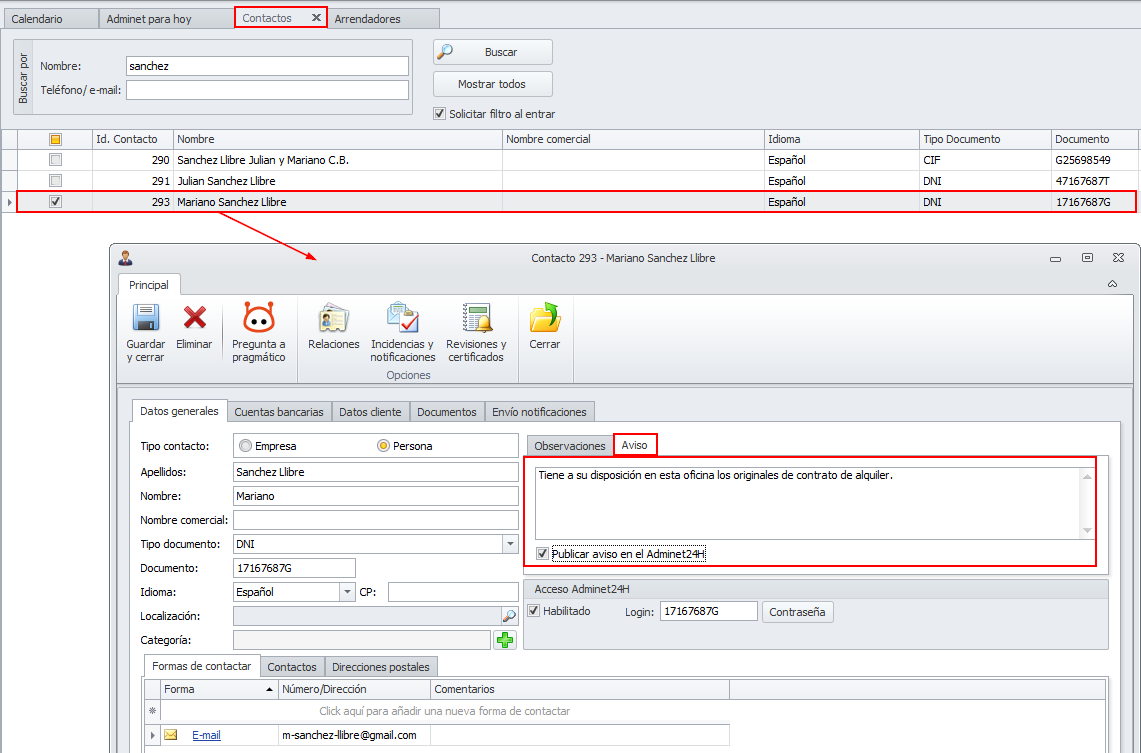Screen dimensions: 1141x753
Task: Add a category with green plus icon
Action: coord(505,640)
